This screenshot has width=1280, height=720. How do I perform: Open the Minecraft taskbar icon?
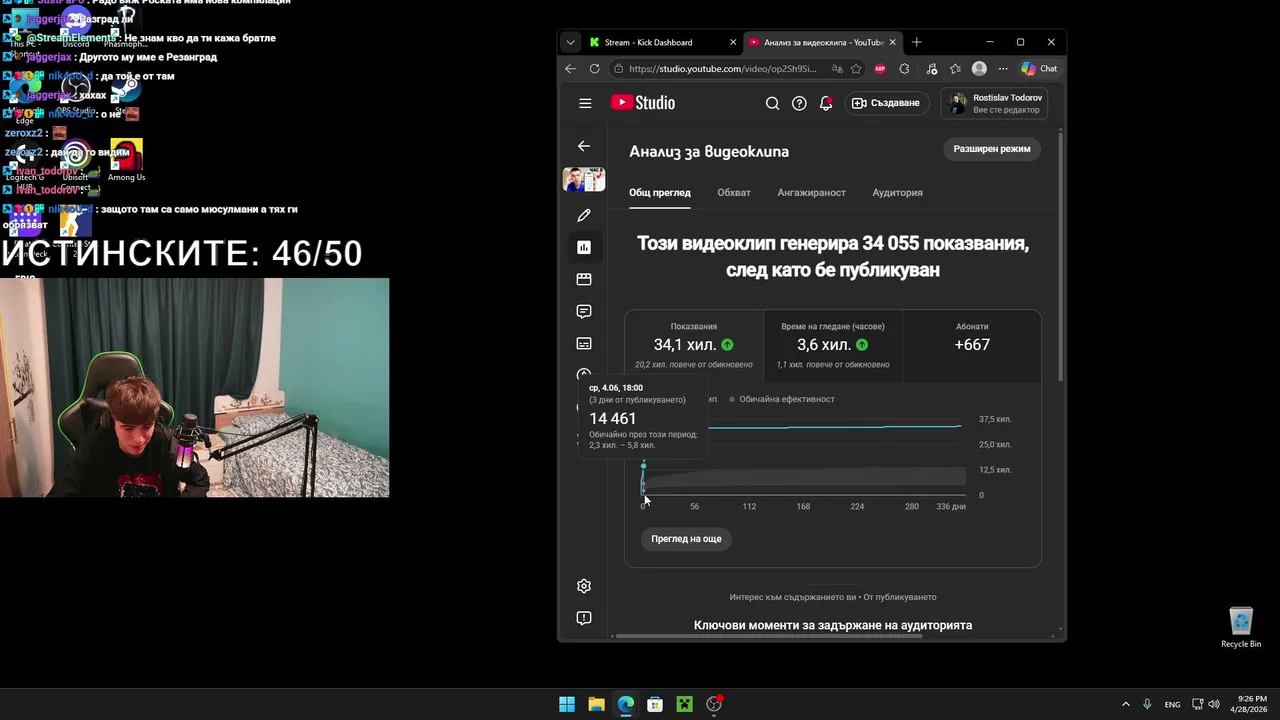pyautogui.click(x=684, y=704)
